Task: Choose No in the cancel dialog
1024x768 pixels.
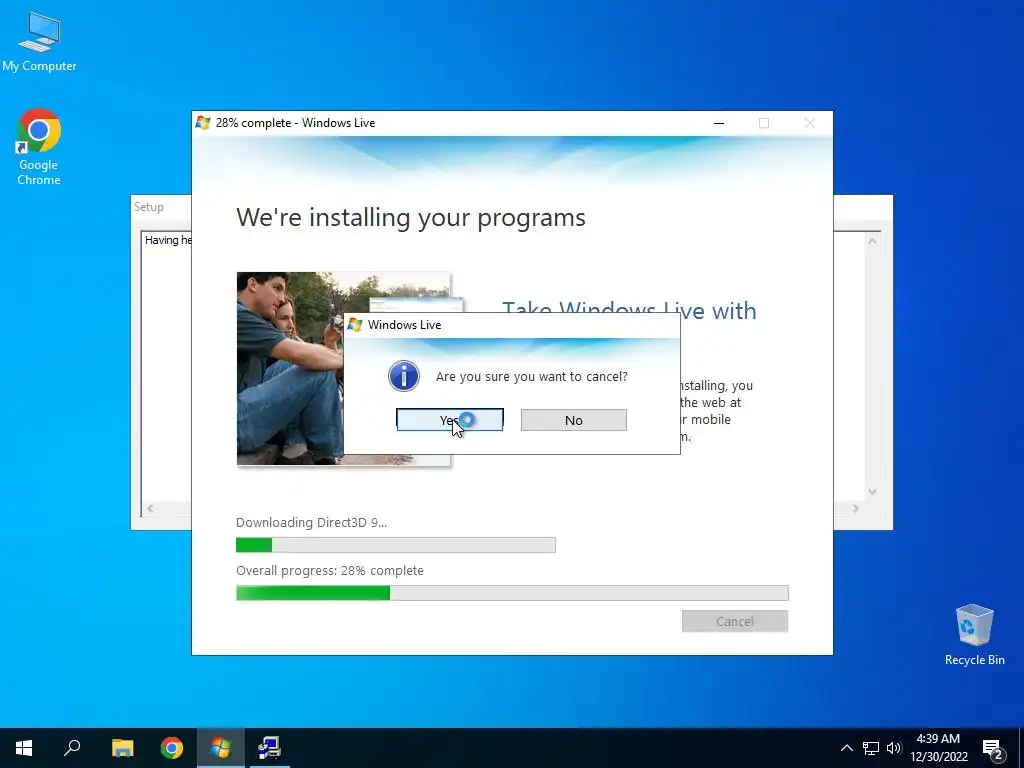Action: pos(573,420)
